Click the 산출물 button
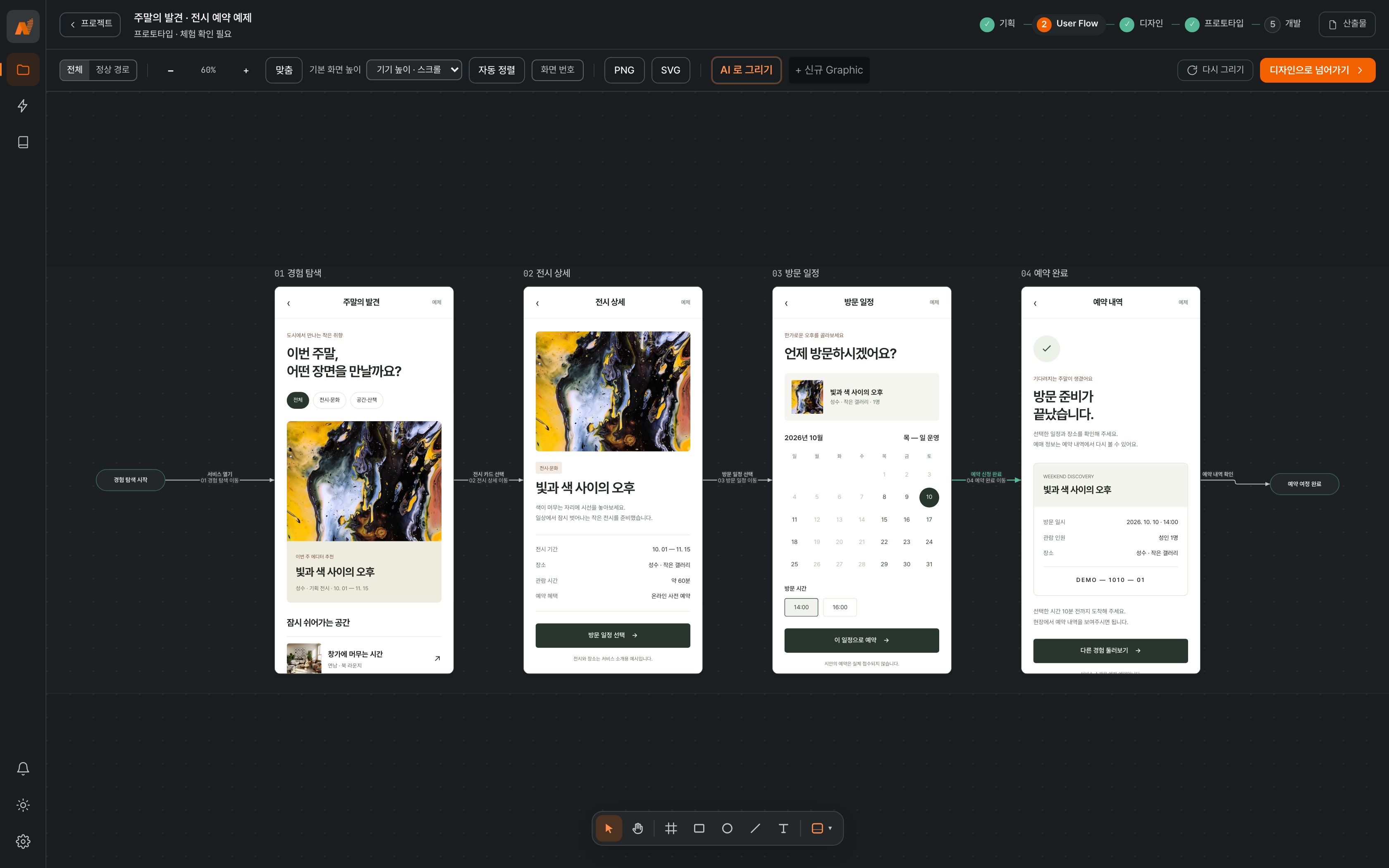 pos(1346,24)
